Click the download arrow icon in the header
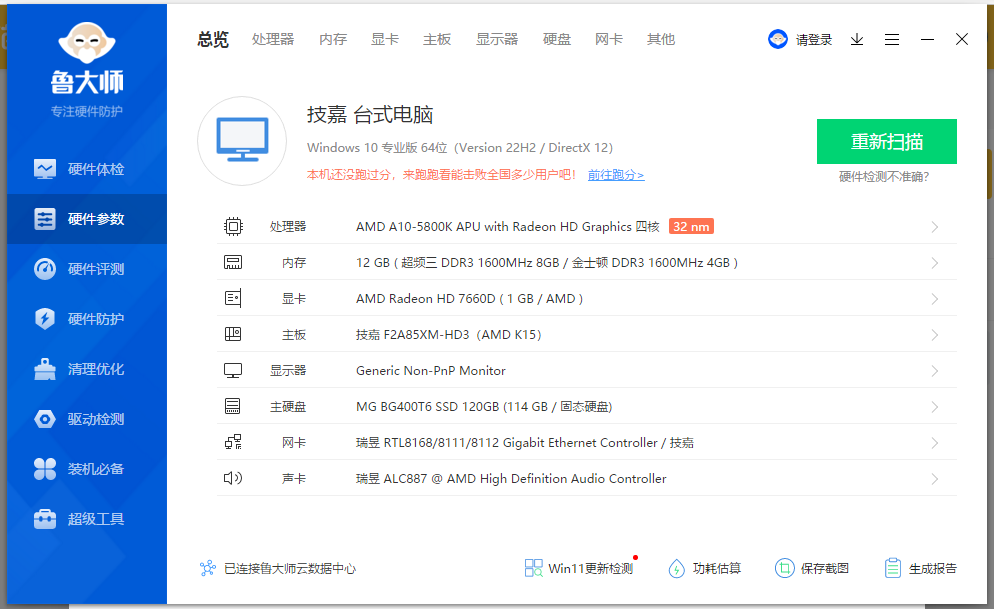 [857, 39]
